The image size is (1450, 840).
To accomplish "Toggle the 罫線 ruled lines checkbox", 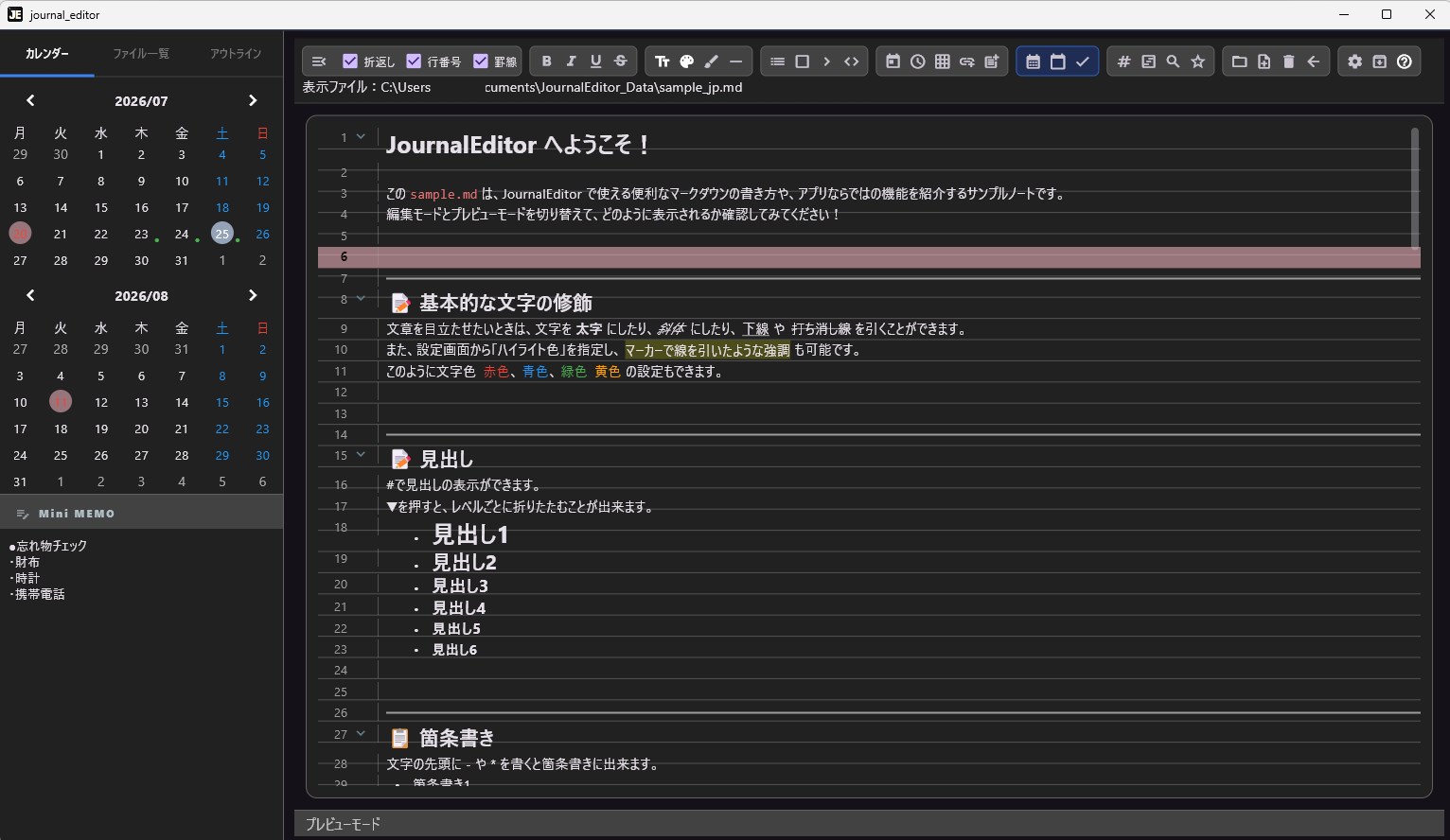I will pyautogui.click(x=480, y=61).
